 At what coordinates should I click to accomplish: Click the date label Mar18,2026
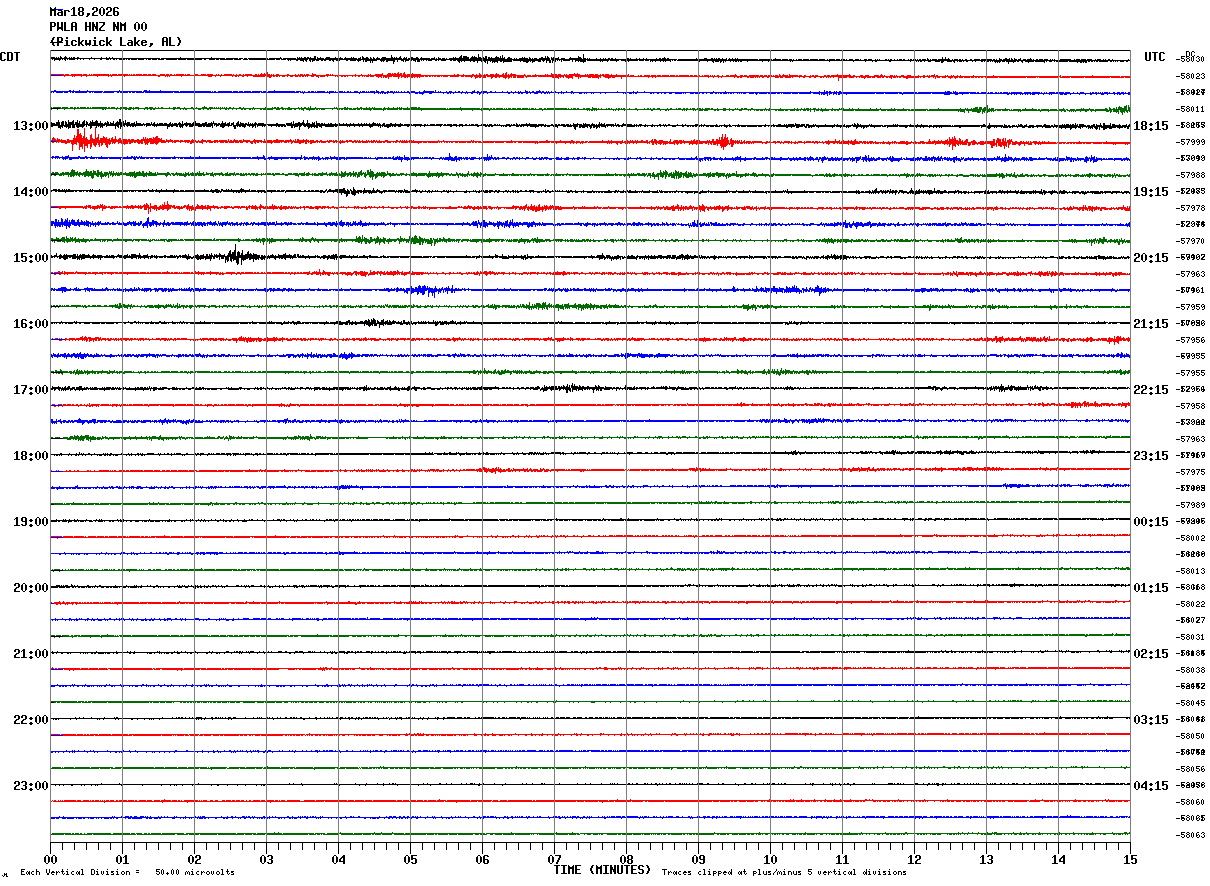(84, 12)
